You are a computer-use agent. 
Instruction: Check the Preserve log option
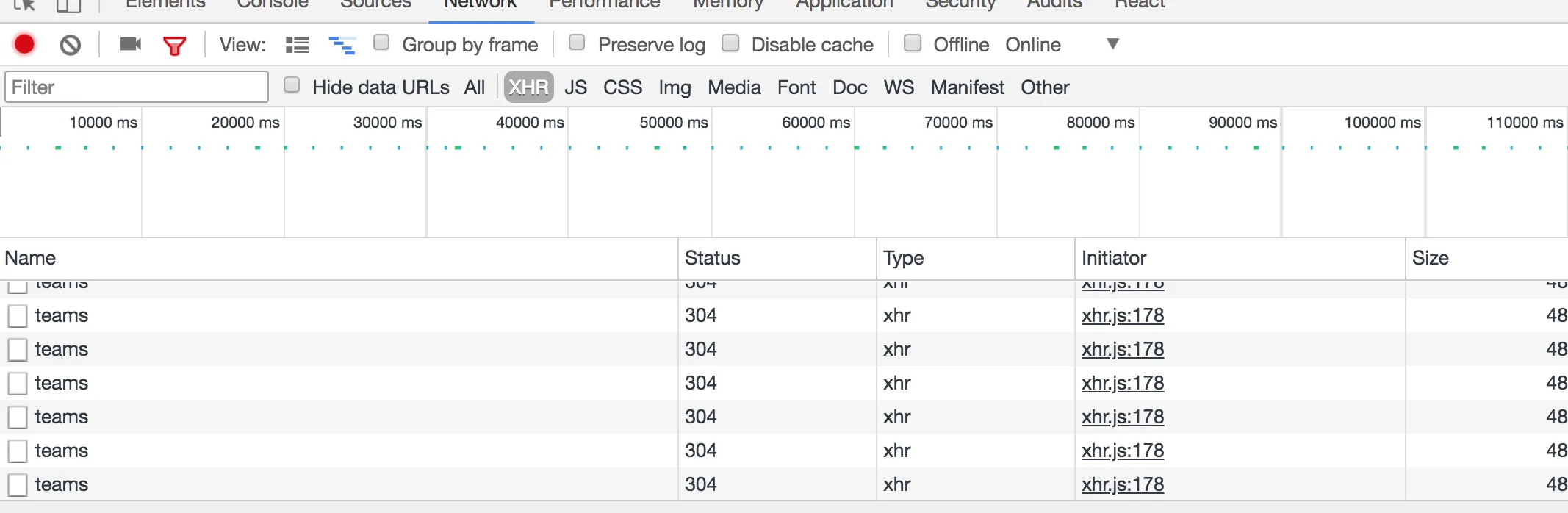(577, 43)
